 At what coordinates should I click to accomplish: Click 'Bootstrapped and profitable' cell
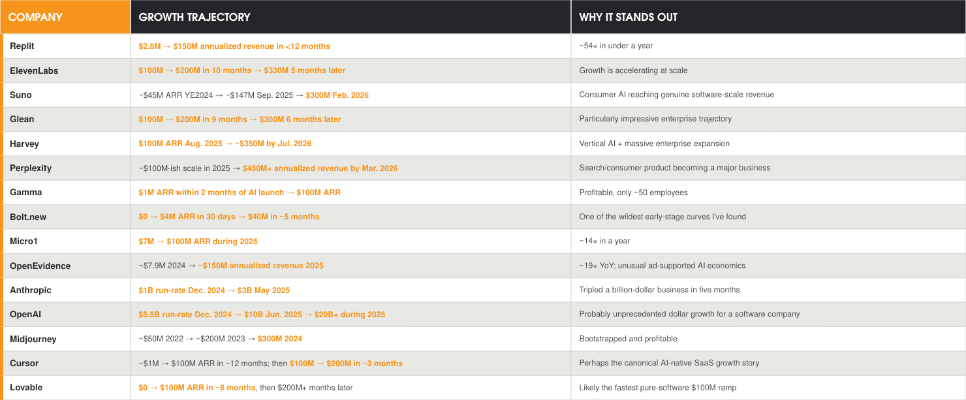768,338
